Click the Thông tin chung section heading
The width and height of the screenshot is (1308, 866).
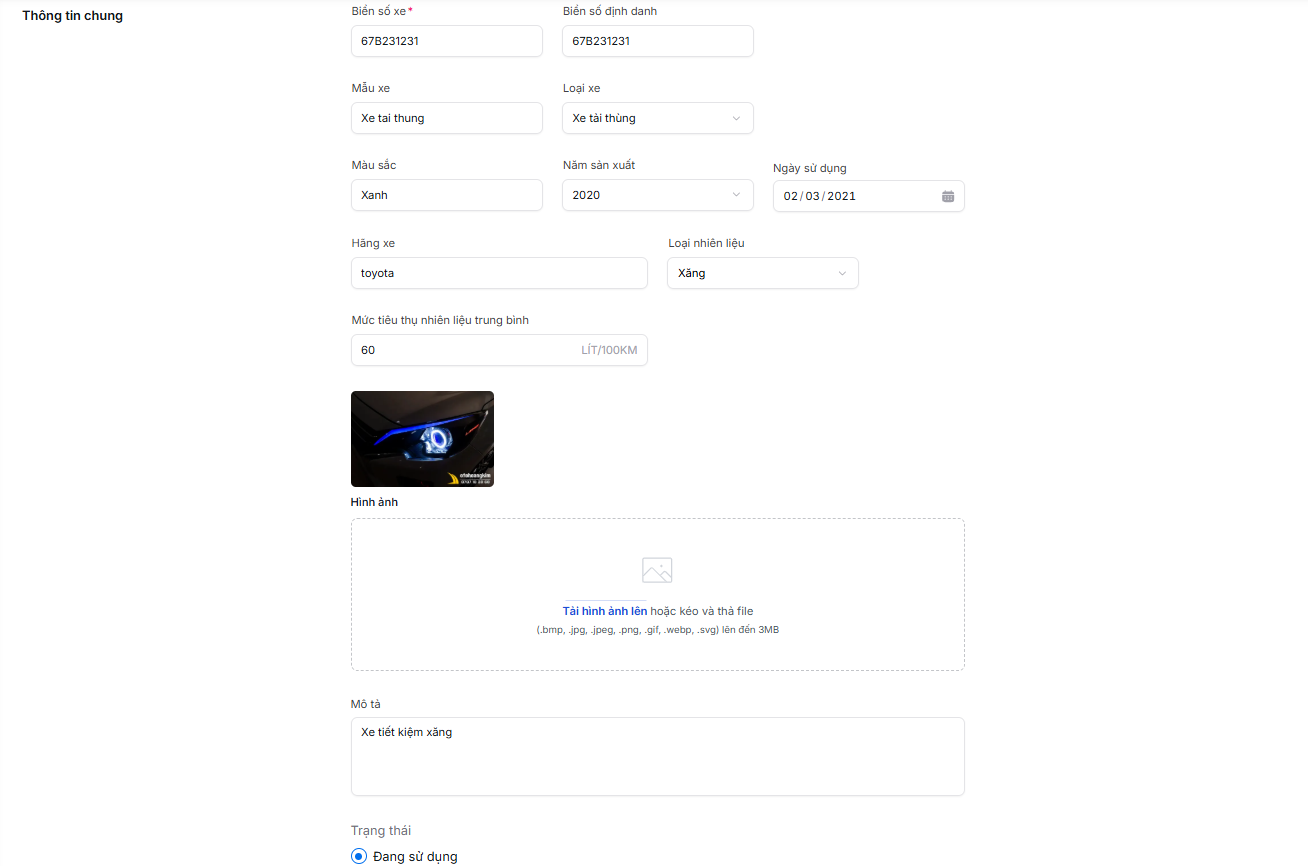(73, 16)
